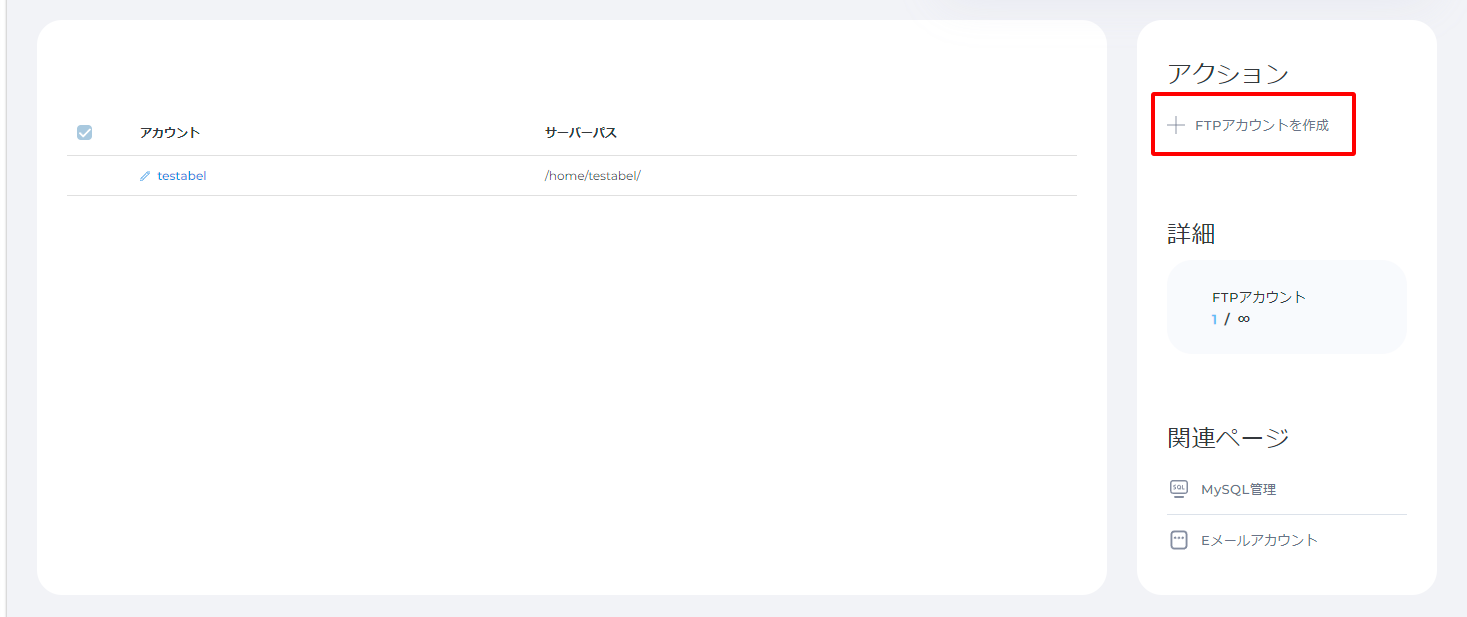
Task: Click the FTPアカウントを作成 text link
Action: coord(1261,126)
